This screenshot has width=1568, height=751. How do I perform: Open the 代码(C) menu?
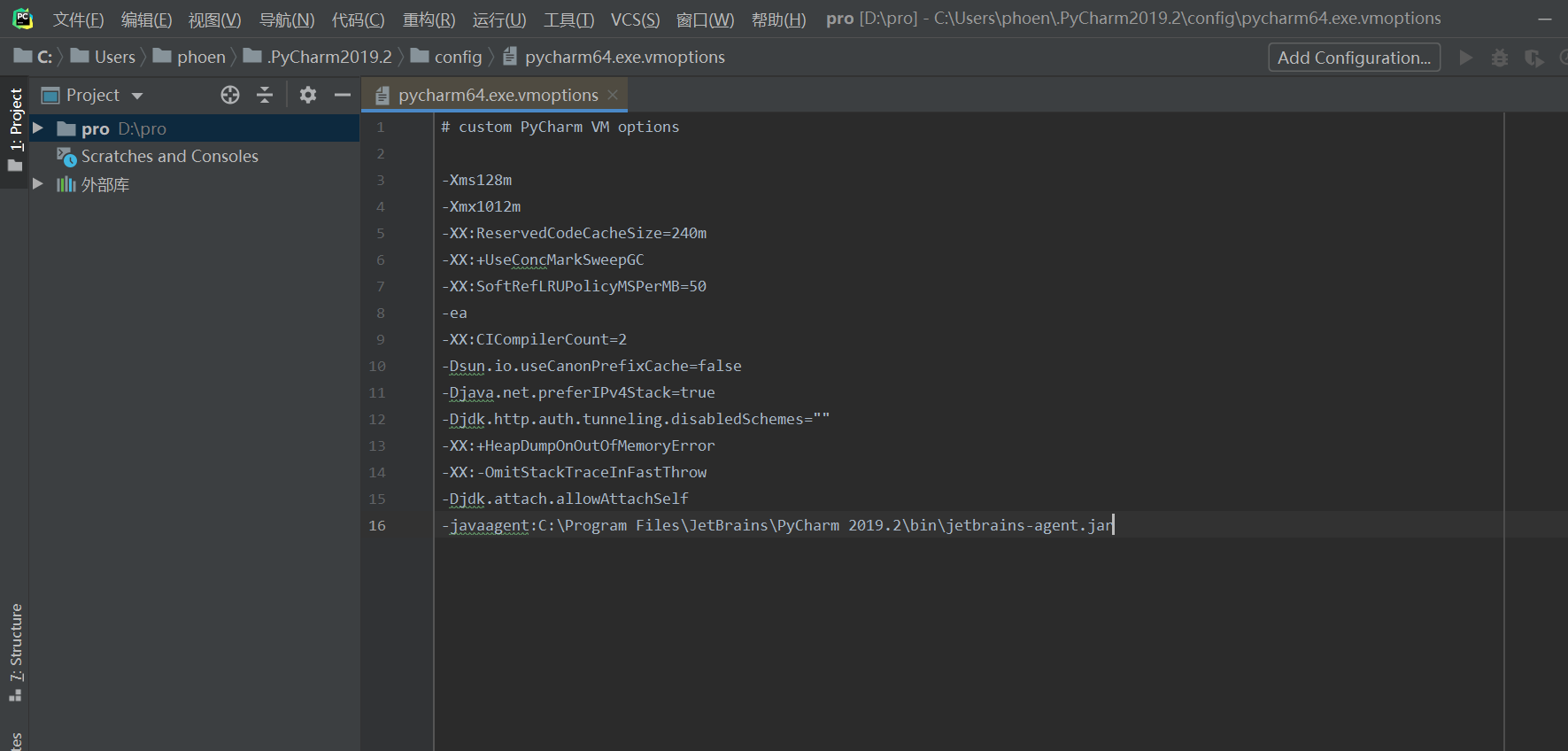358,19
